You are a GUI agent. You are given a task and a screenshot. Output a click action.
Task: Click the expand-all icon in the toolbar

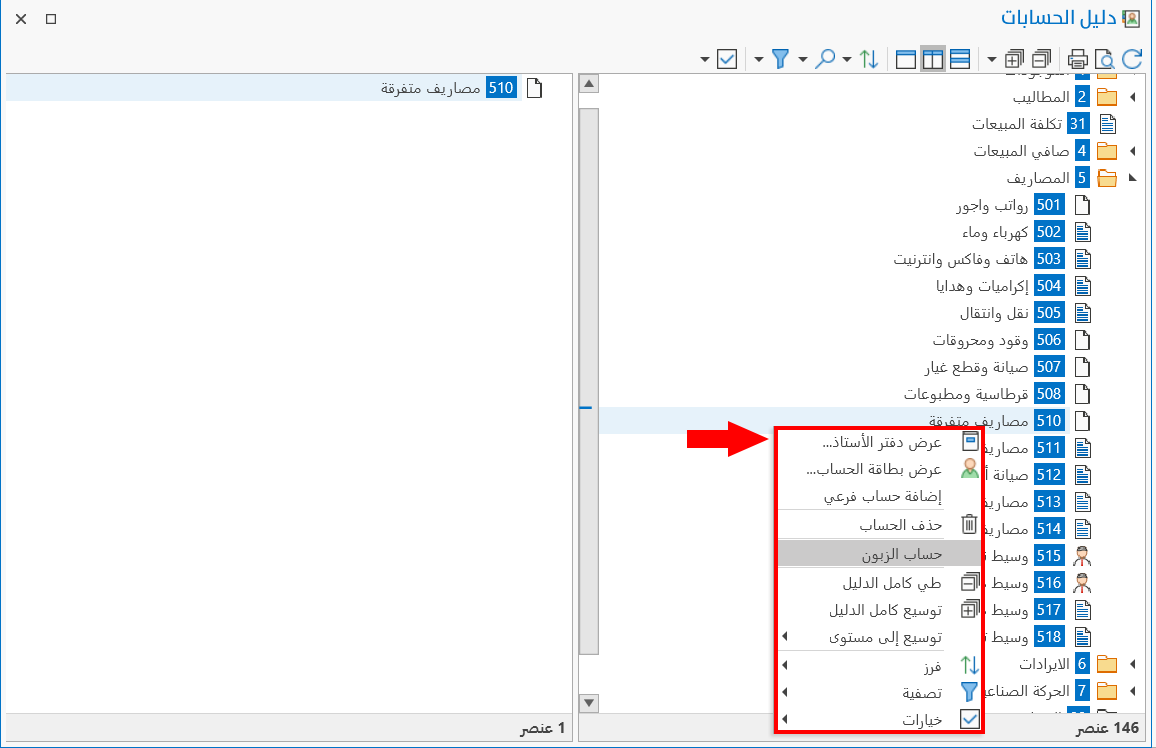(1012, 59)
